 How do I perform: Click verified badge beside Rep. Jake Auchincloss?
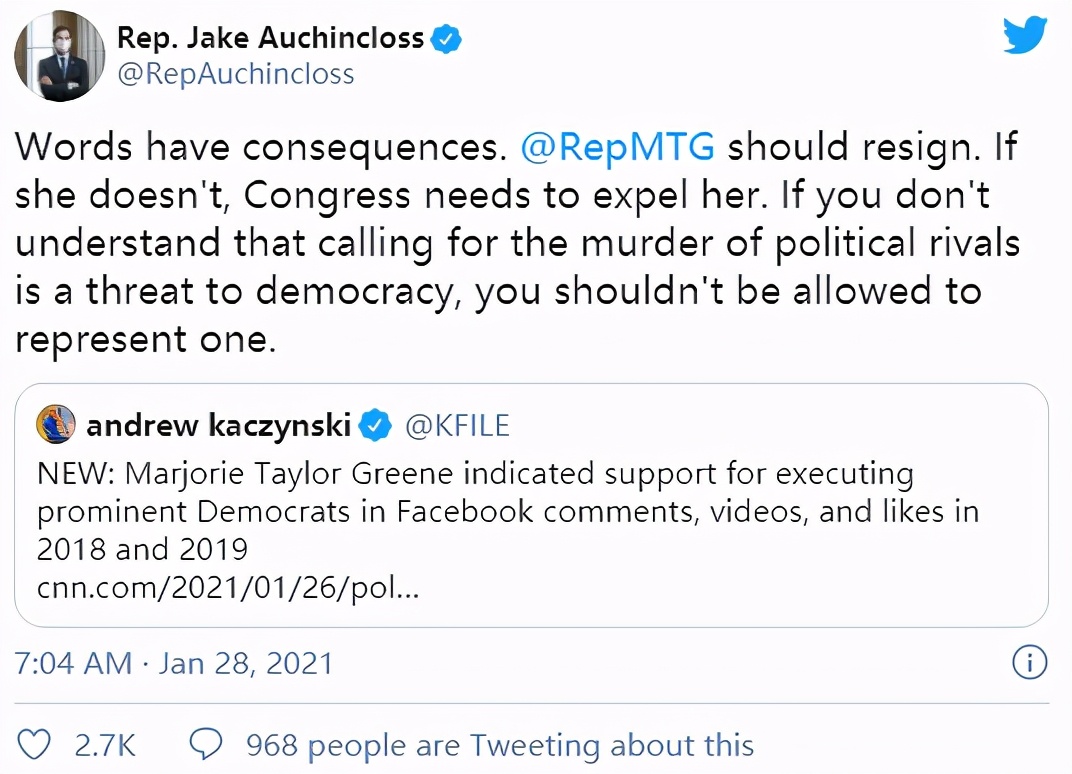[x=445, y=39]
